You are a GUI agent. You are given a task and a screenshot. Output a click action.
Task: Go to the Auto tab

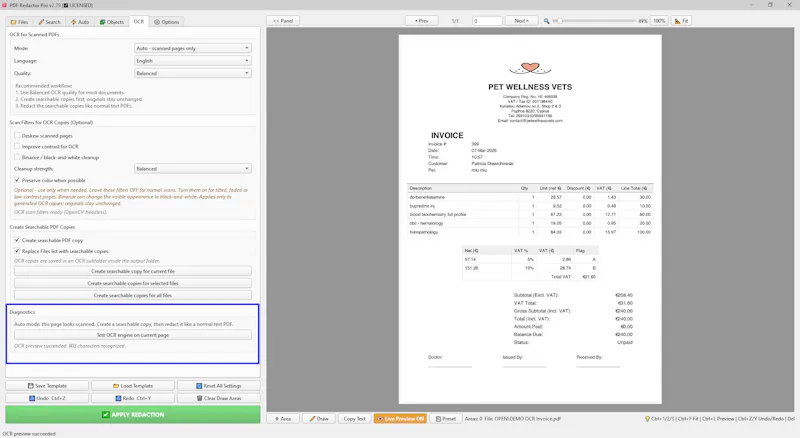pyautogui.click(x=80, y=22)
